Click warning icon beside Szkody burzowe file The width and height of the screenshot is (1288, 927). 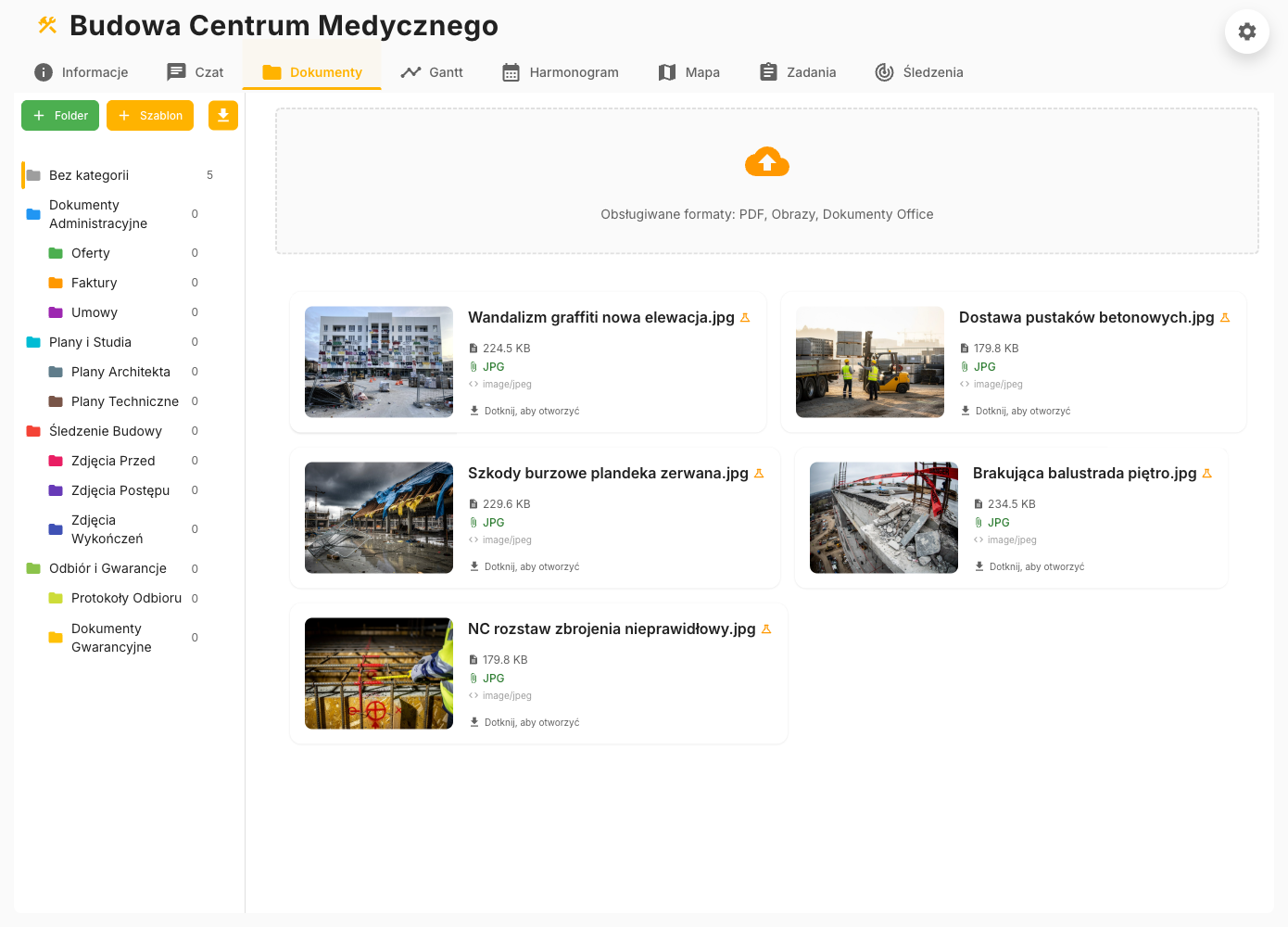759,474
